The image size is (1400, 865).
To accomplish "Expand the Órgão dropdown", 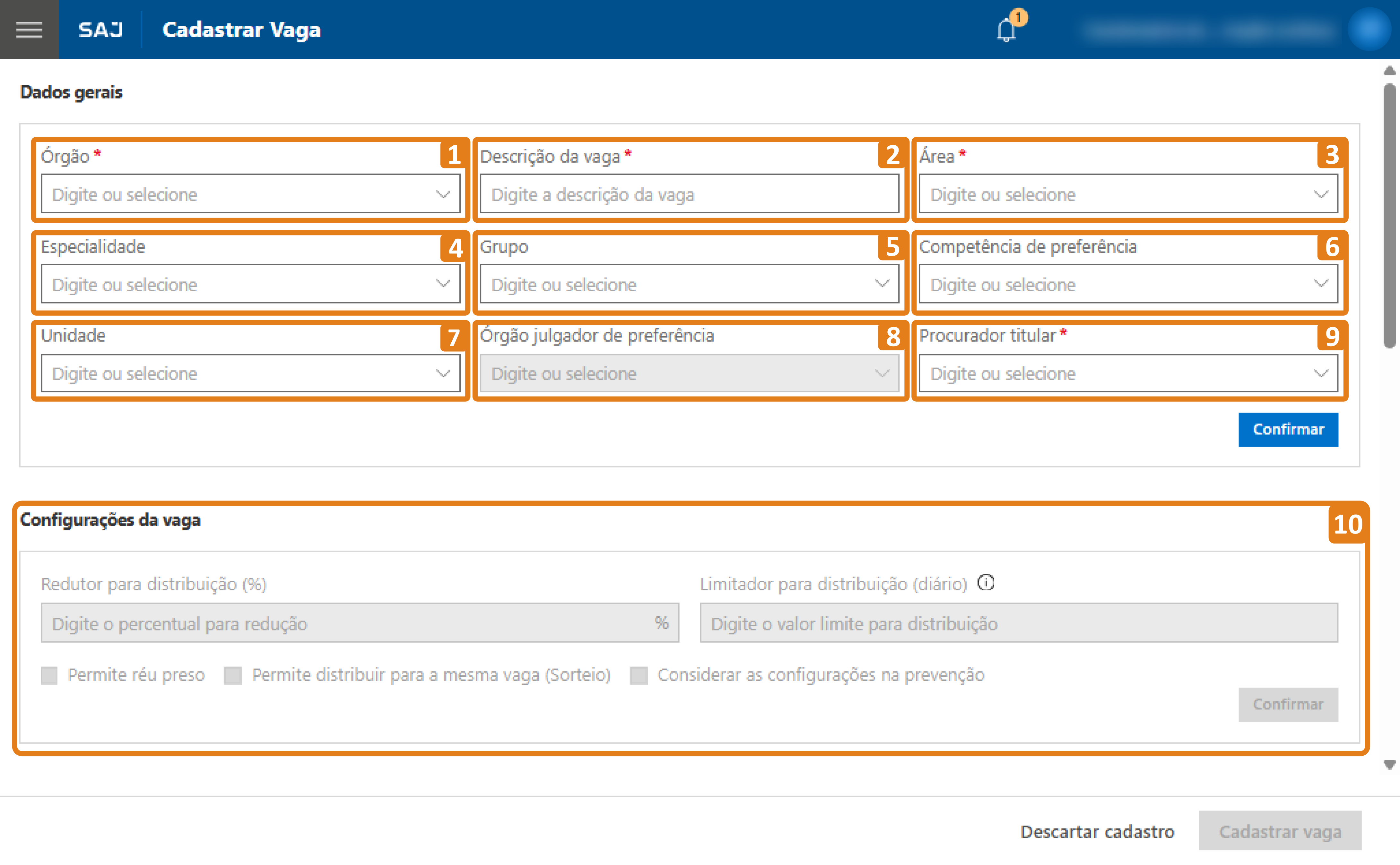I will click(250, 194).
